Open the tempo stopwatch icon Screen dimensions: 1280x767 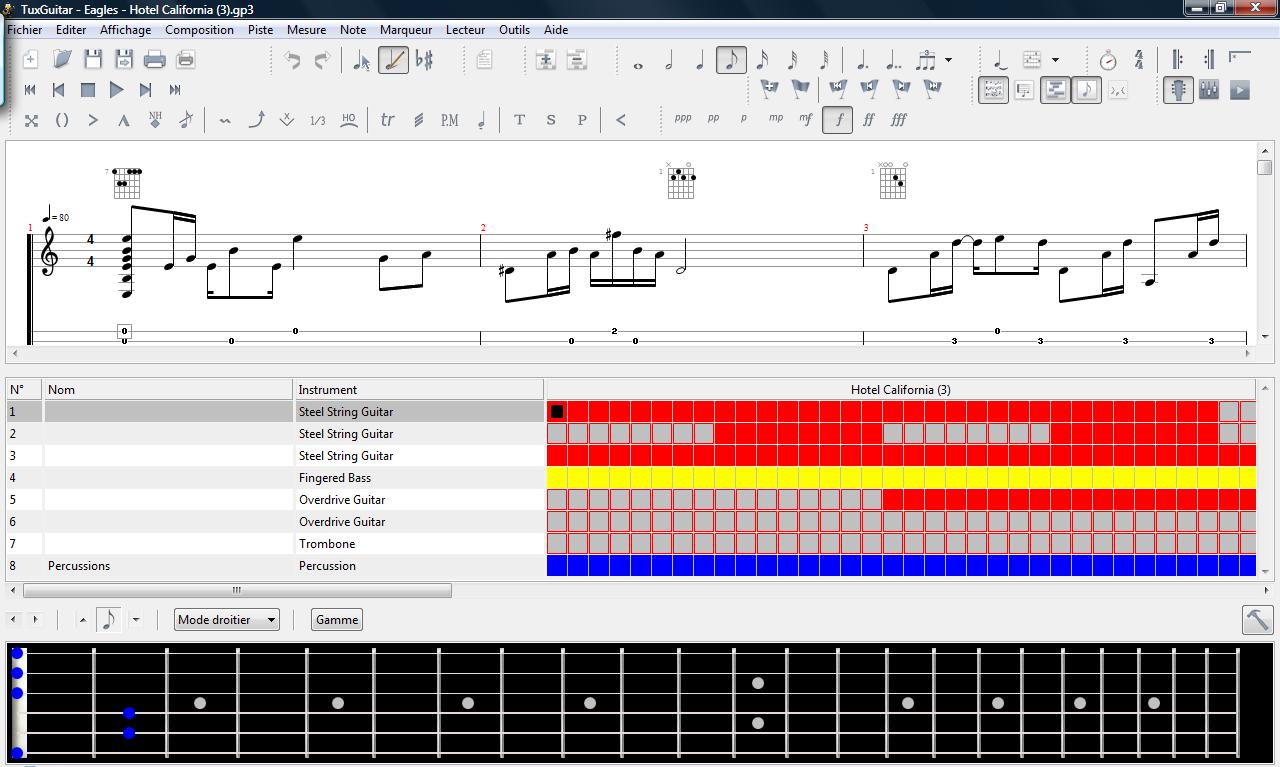point(1108,60)
